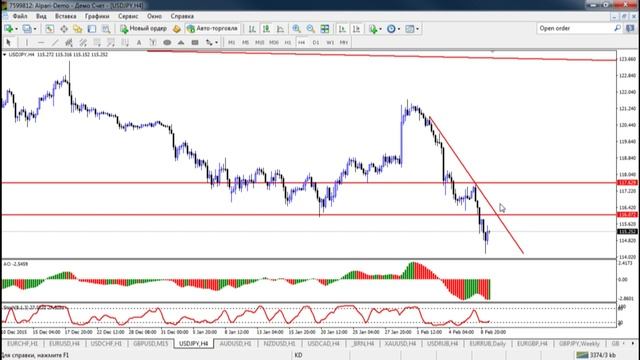640x360 pixels.
Task: Expand the Indicators dropdown arrow
Action: [380, 29]
